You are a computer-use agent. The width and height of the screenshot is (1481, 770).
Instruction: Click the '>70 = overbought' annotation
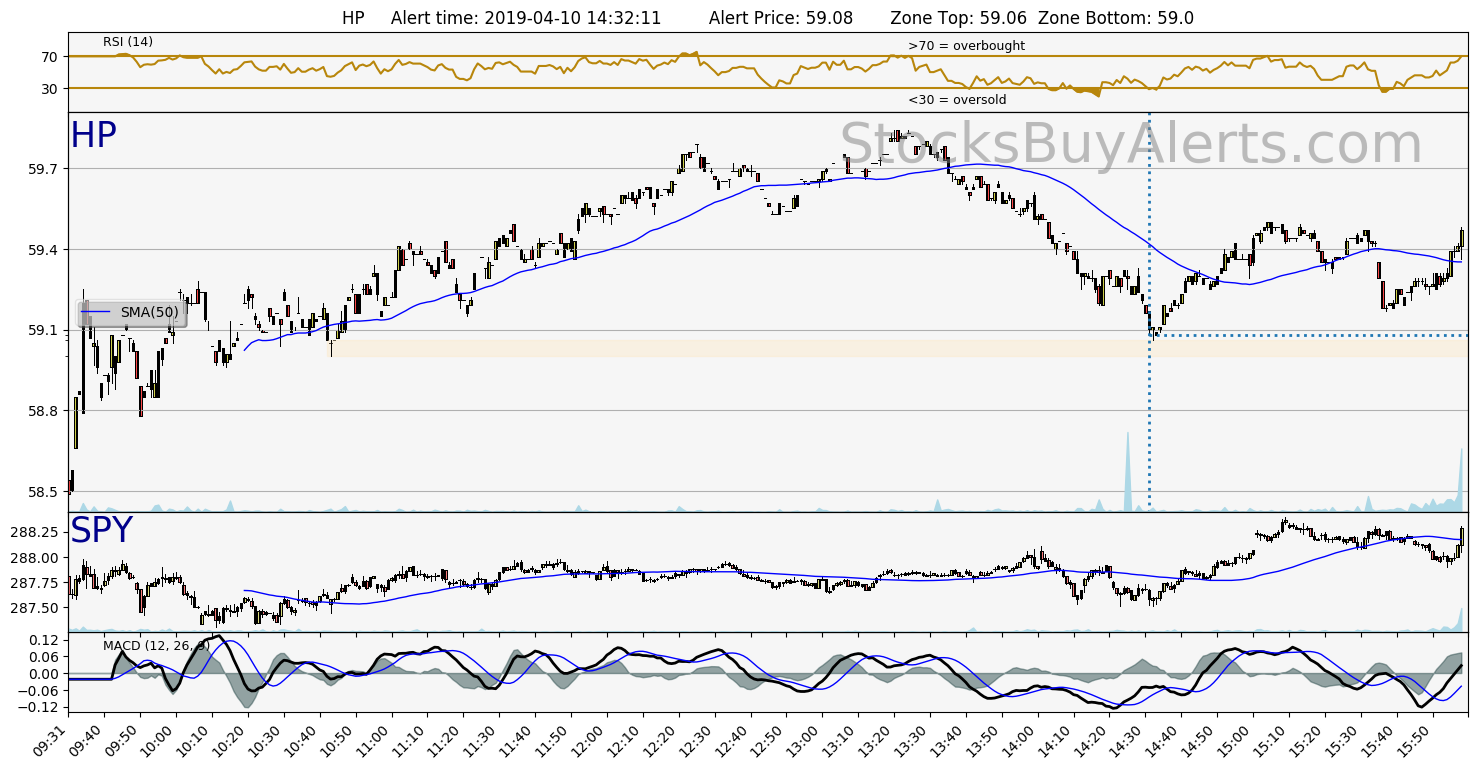[x=966, y=46]
